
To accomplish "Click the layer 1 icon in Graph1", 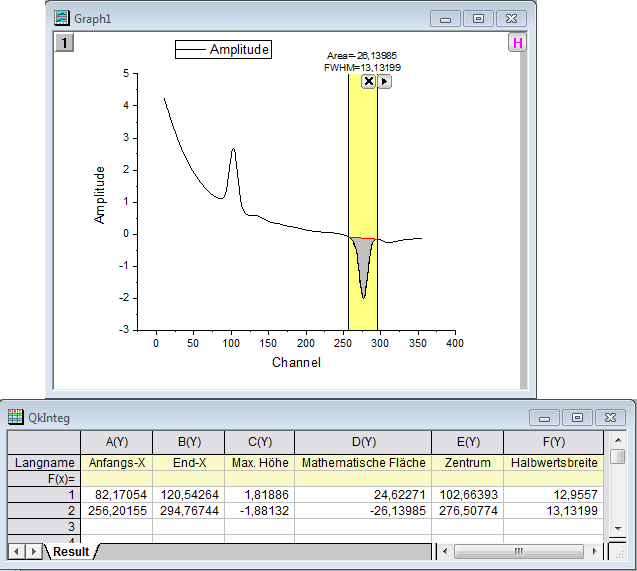I will tap(64, 43).
